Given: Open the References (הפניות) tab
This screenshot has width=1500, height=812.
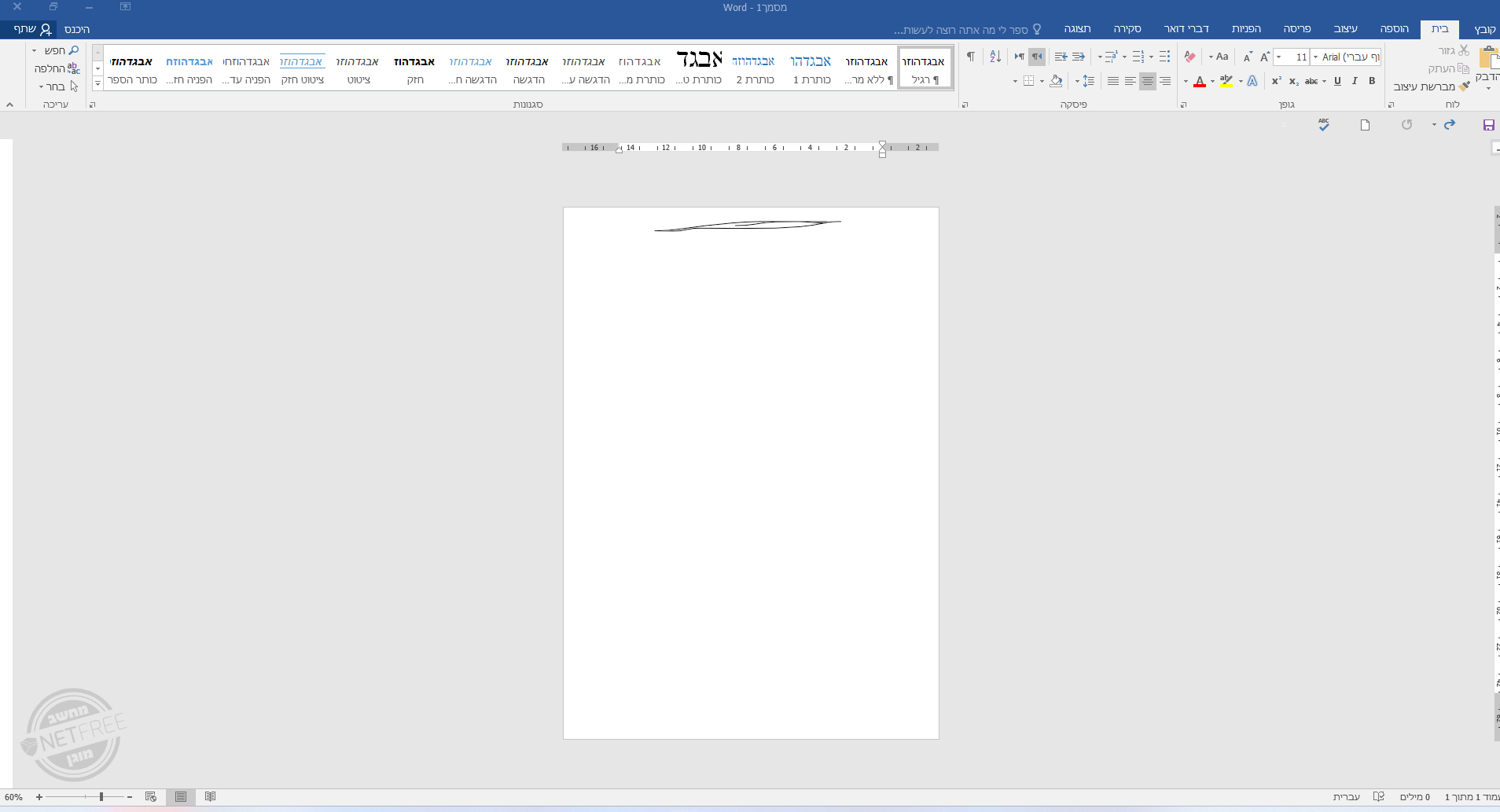Looking at the screenshot, I should pos(1246,29).
